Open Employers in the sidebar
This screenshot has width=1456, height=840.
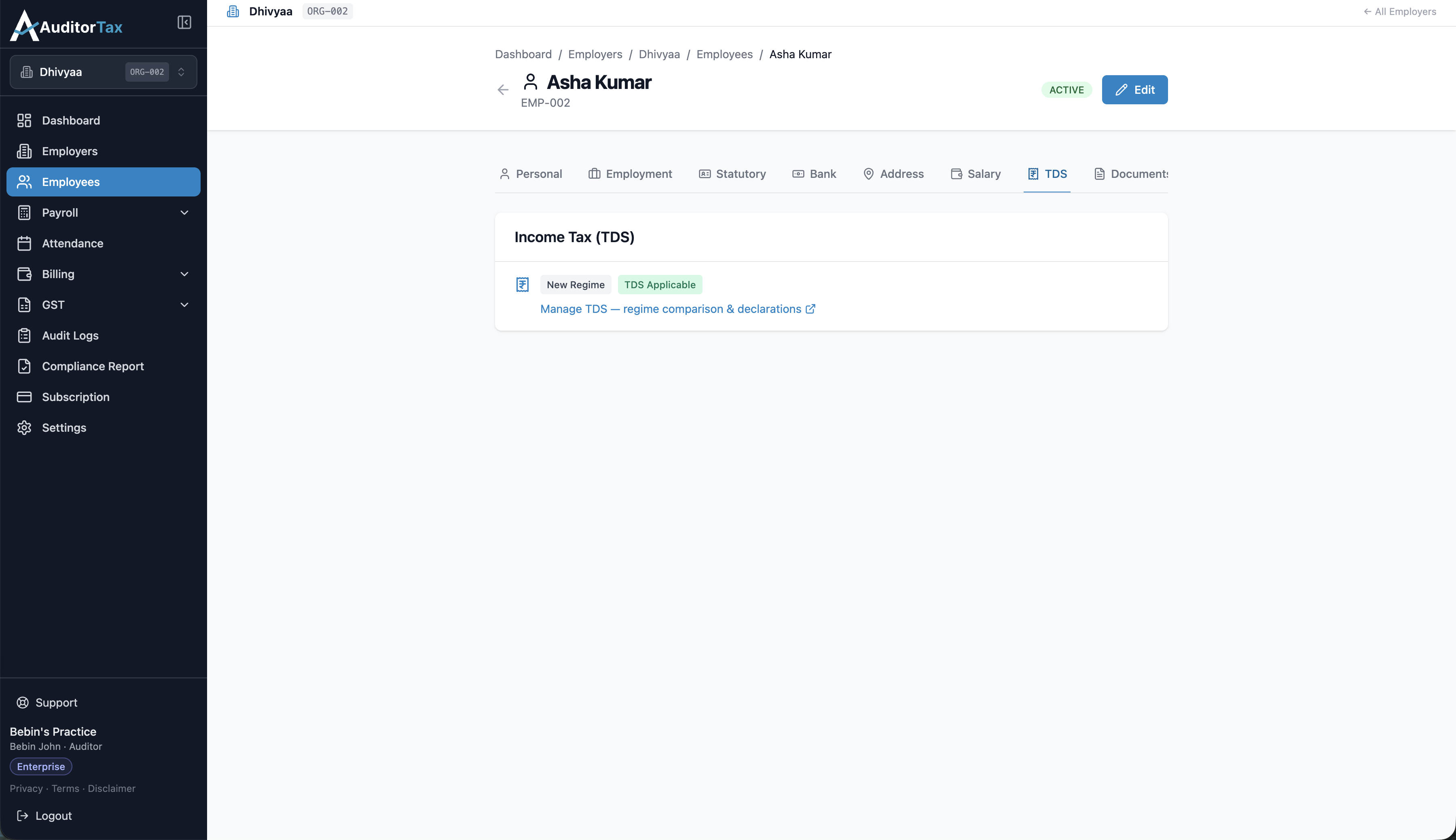(x=103, y=151)
